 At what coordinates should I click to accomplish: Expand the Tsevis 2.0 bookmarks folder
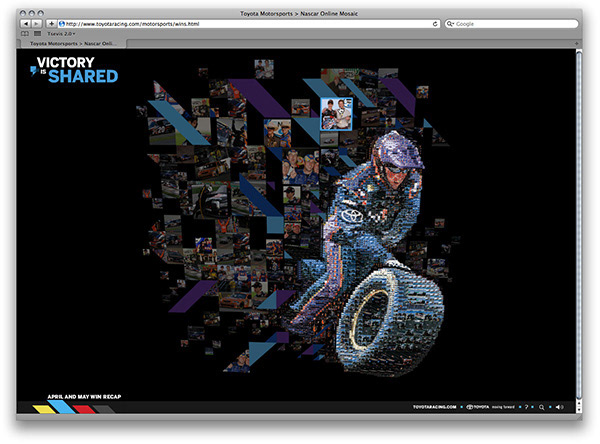tap(61, 34)
